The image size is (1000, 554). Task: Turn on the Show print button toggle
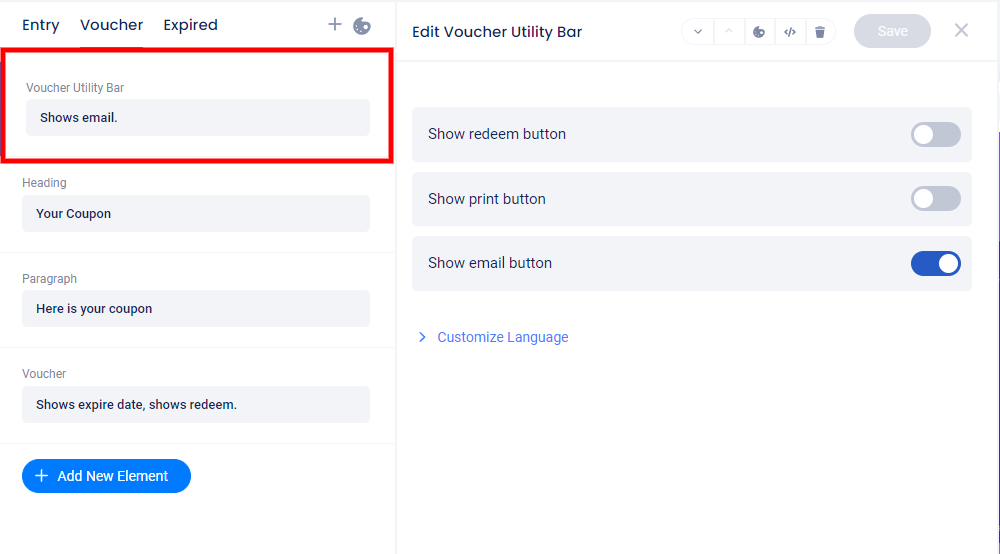pyautogui.click(x=935, y=199)
